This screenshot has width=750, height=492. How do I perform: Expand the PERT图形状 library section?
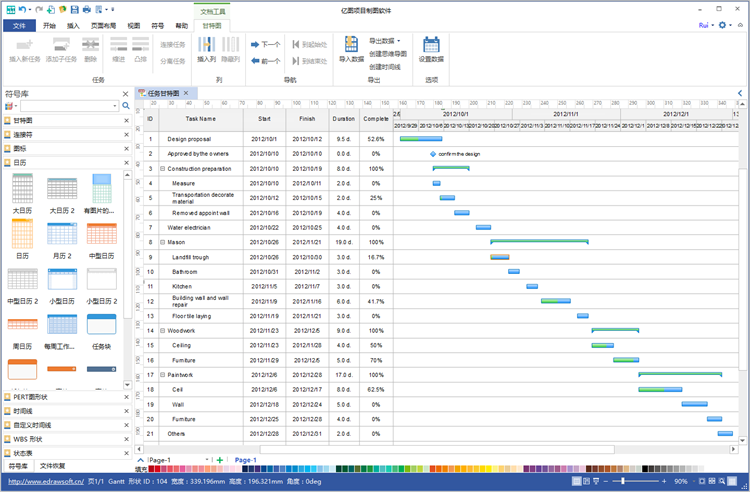[x=65, y=397]
